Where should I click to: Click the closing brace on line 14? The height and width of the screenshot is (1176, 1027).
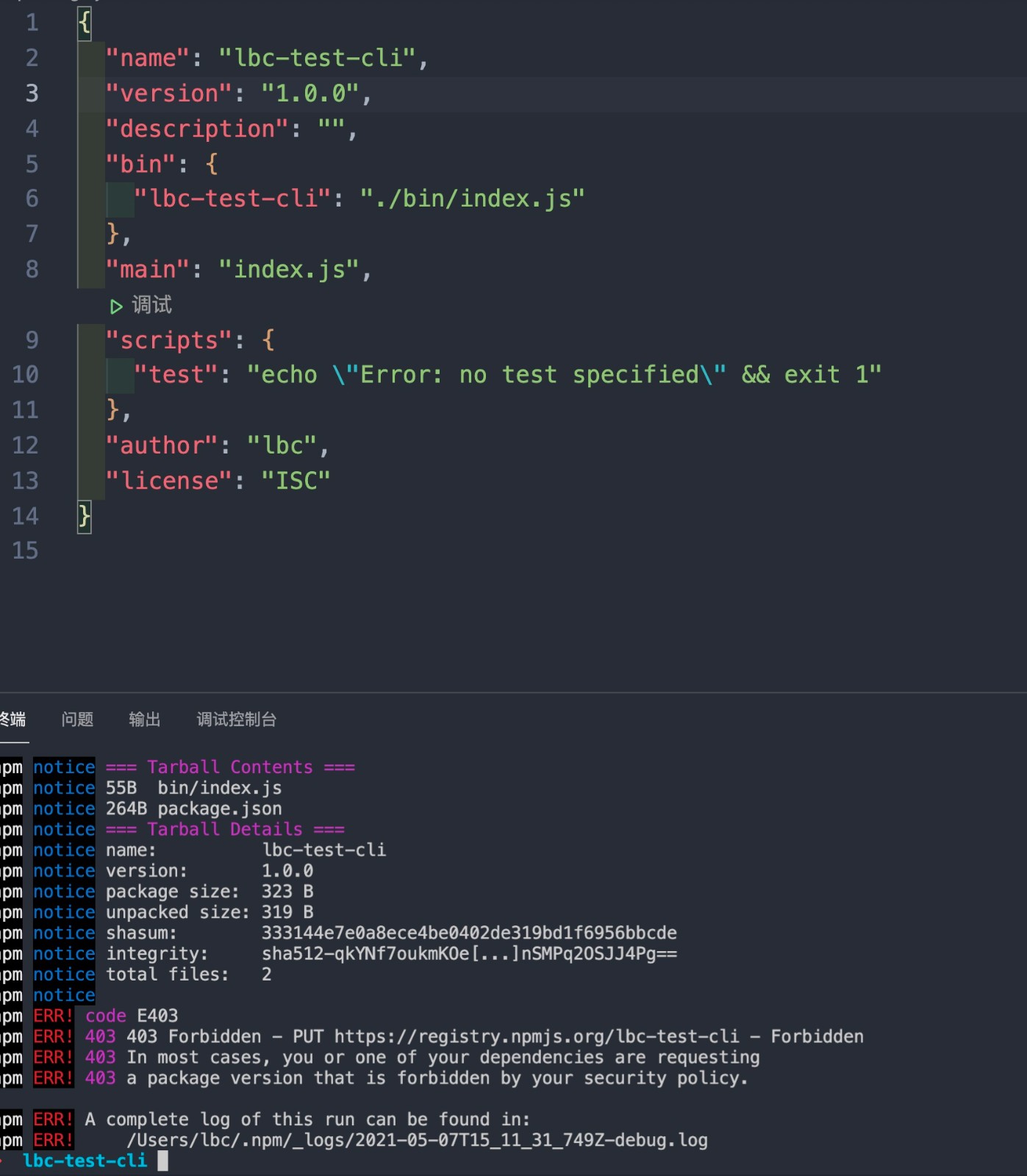click(85, 517)
